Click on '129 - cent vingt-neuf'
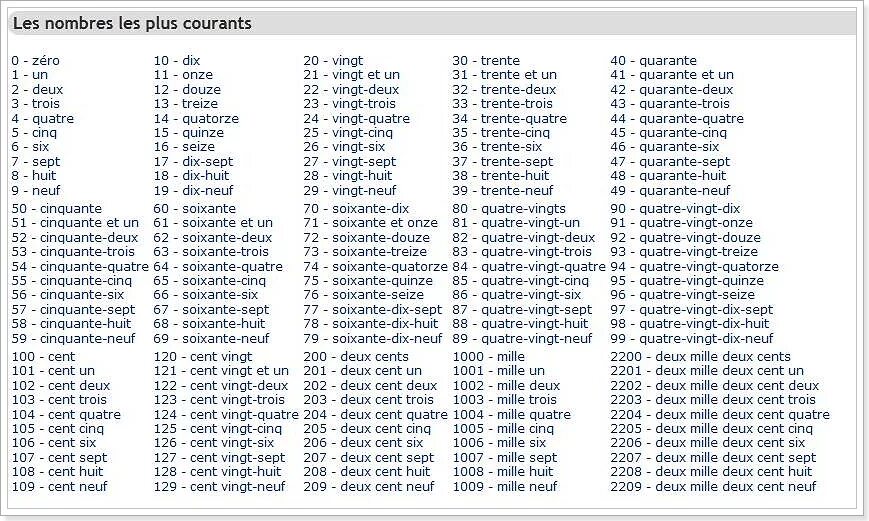This screenshot has width=869, height=521. pos(219,486)
